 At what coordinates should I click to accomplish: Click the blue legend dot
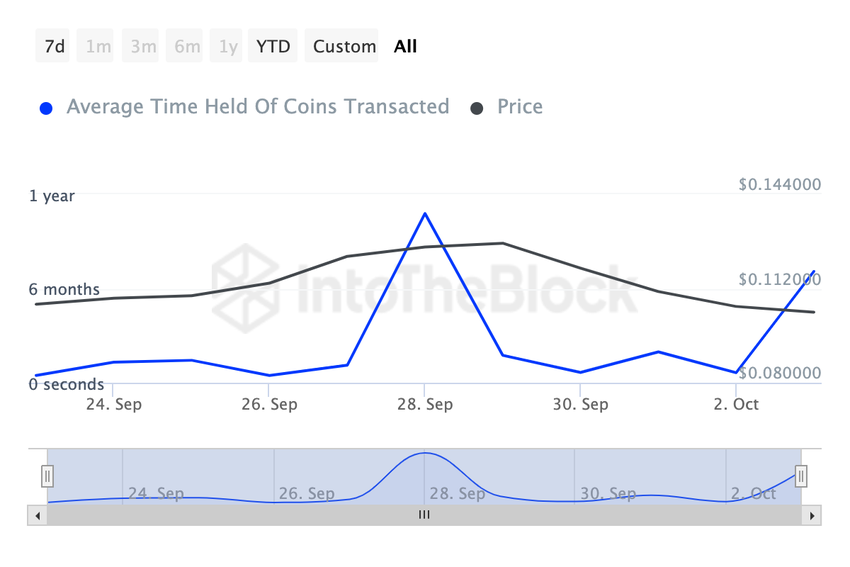[46, 108]
